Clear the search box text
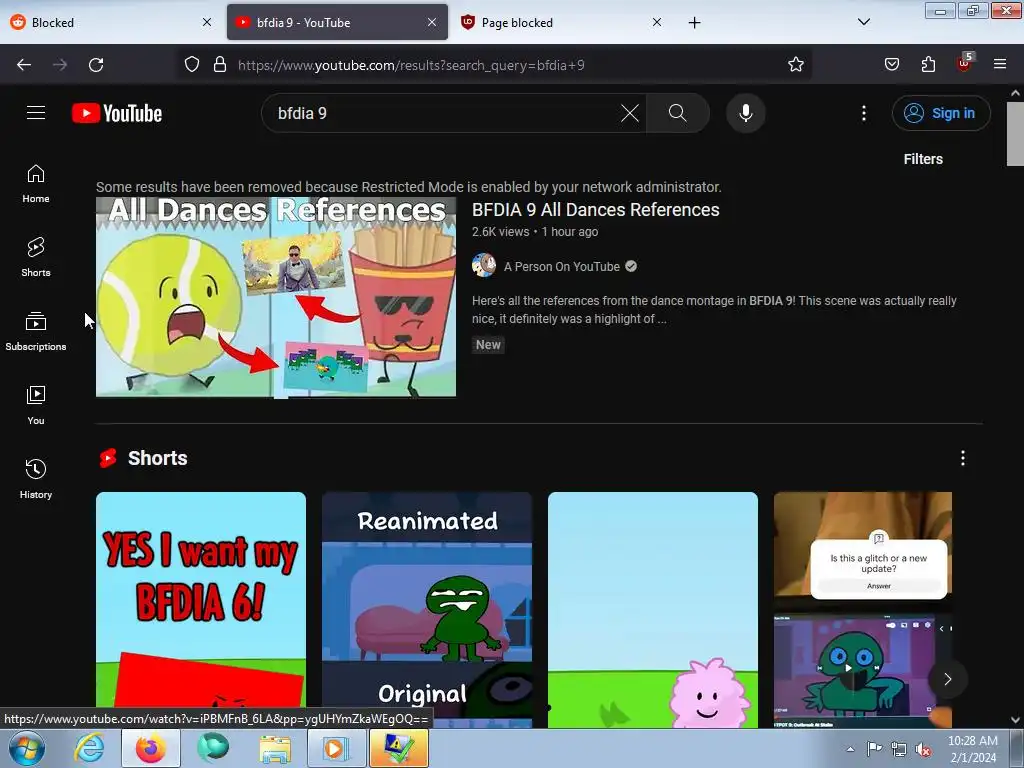Image resolution: width=1024 pixels, height=768 pixels. click(x=630, y=113)
